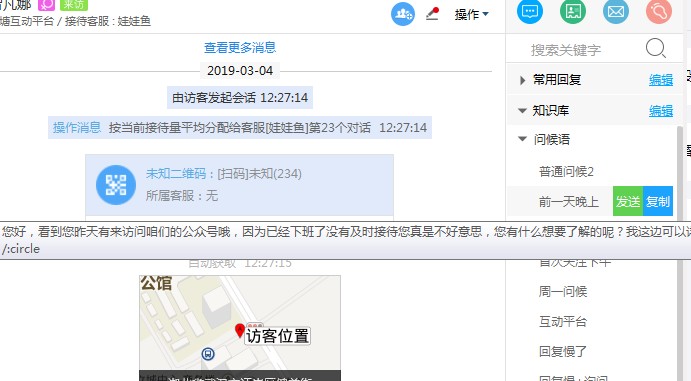Click the green contact card icon
This screenshot has width=691, height=381.
pyautogui.click(x=573, y=11)
